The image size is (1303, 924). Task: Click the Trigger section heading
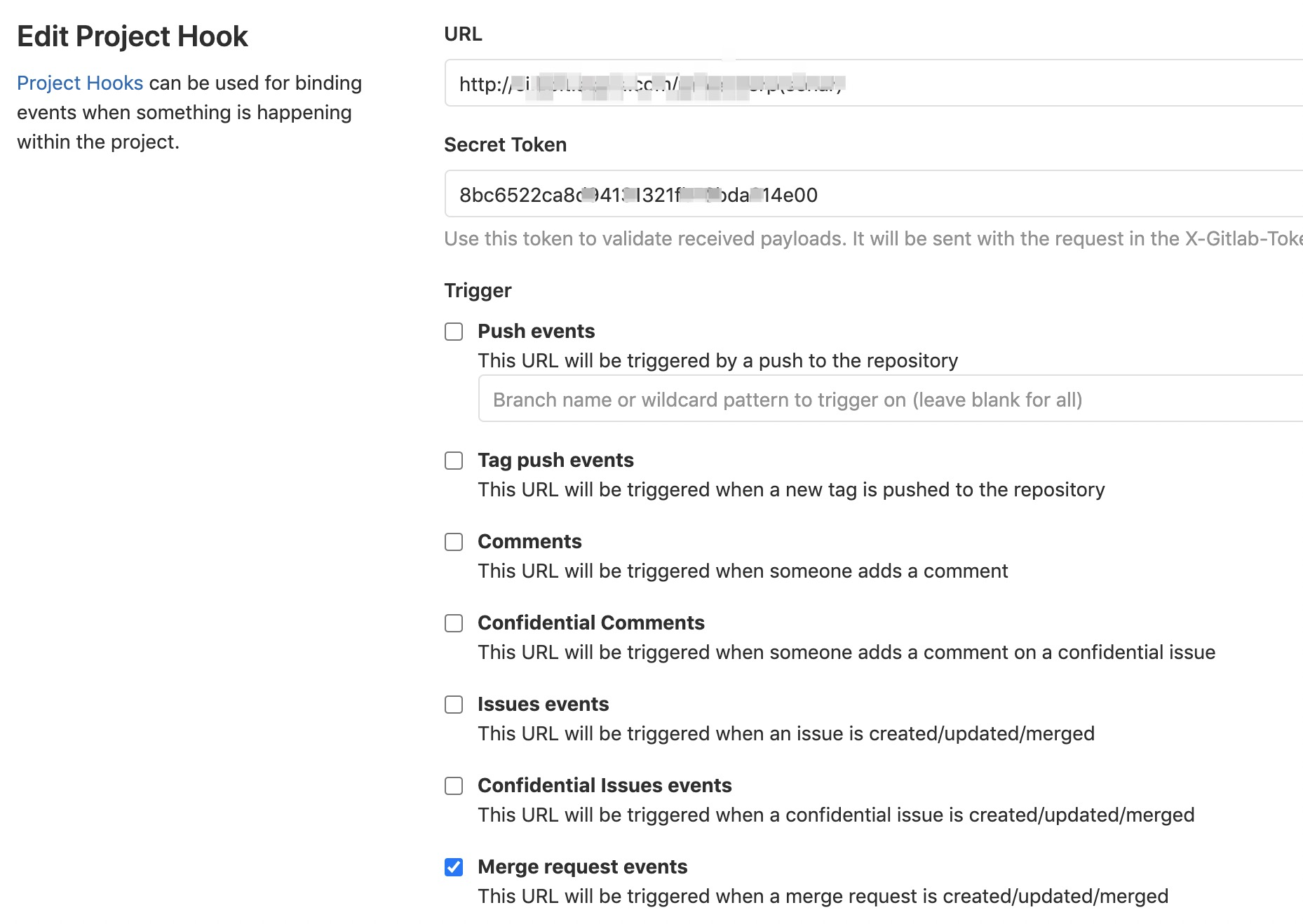click(478, 290)
